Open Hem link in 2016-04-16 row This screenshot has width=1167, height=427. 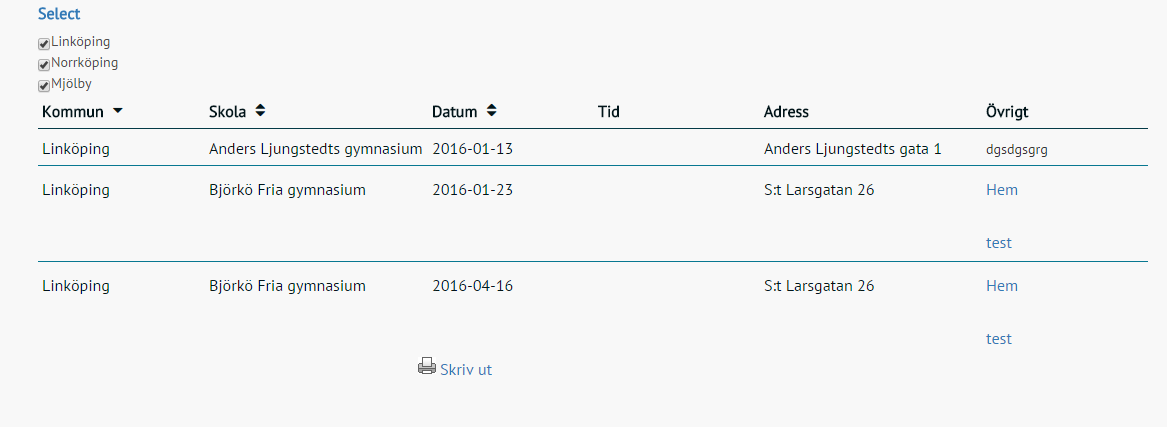1002,286
